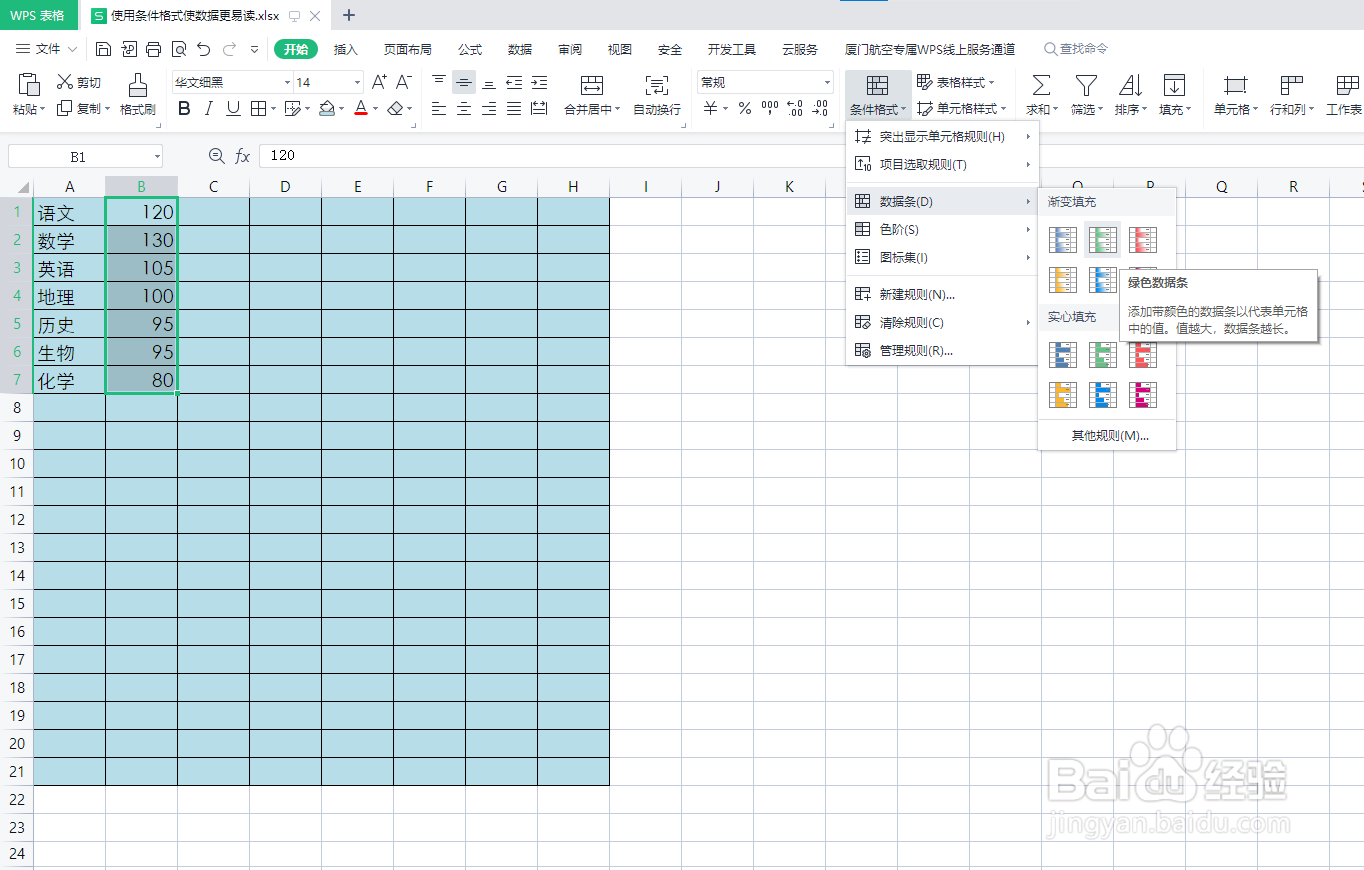Click the Cells (单元格) icon
The width and height of the screenshot is (1364, 870).
[1236, 85]
